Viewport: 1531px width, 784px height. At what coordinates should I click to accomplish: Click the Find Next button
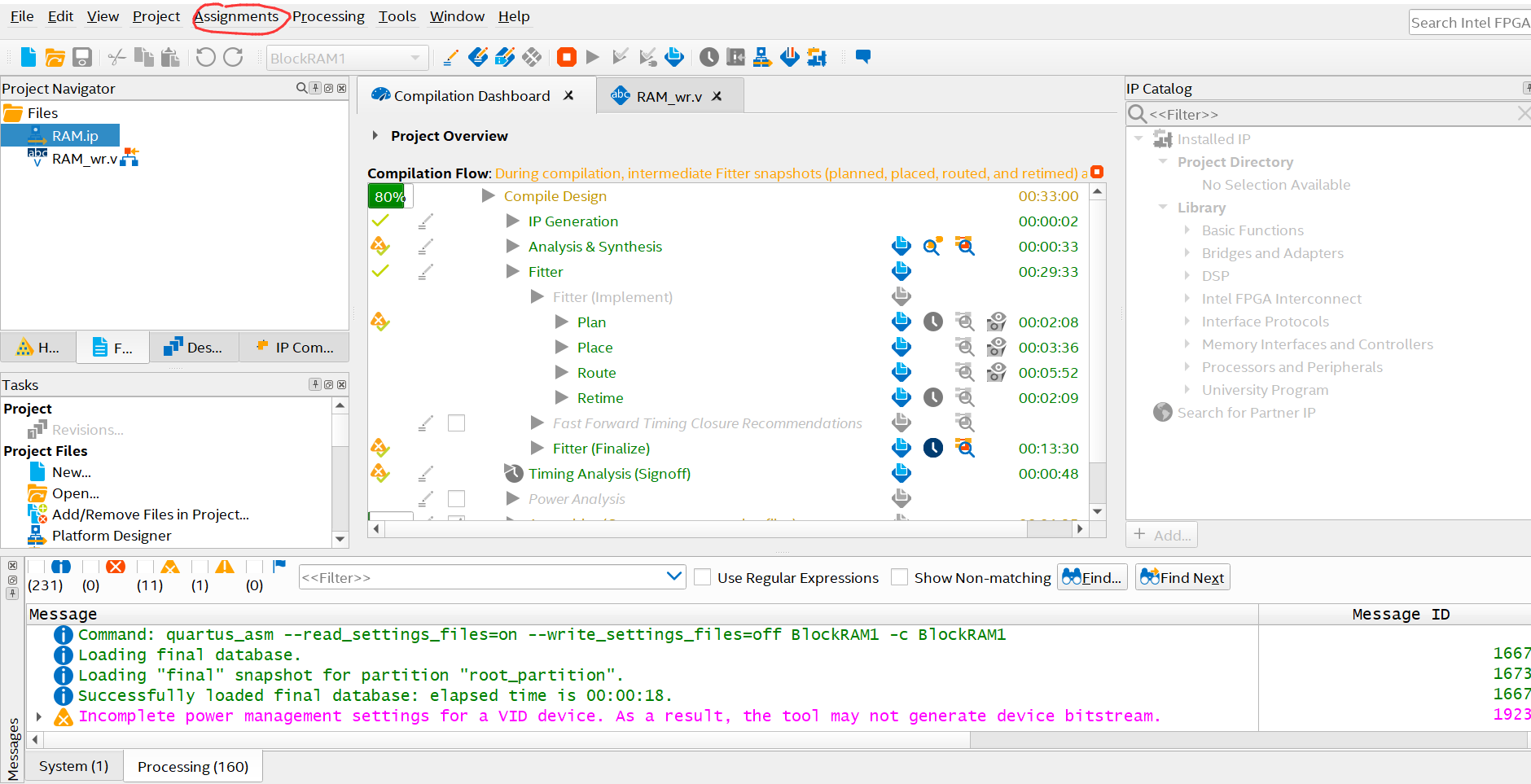point(1182,577)
